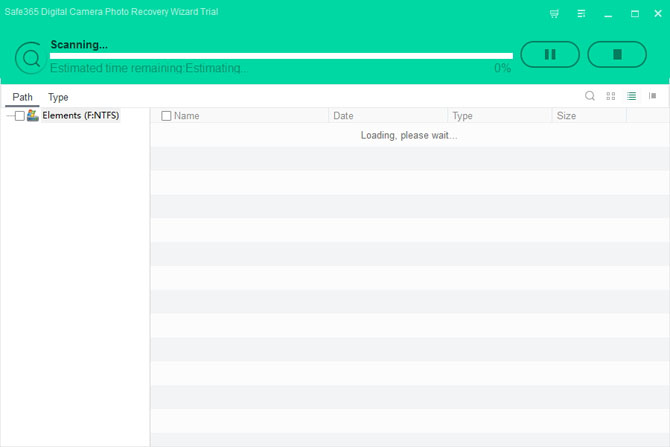
Task: Switch to list view
Action: (632, 96)
